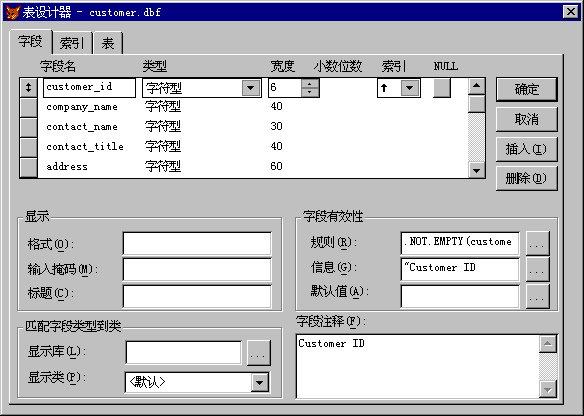Switch to the 索引 tab
The width and height of the screenshot is (584, 416).
[72, 43]
